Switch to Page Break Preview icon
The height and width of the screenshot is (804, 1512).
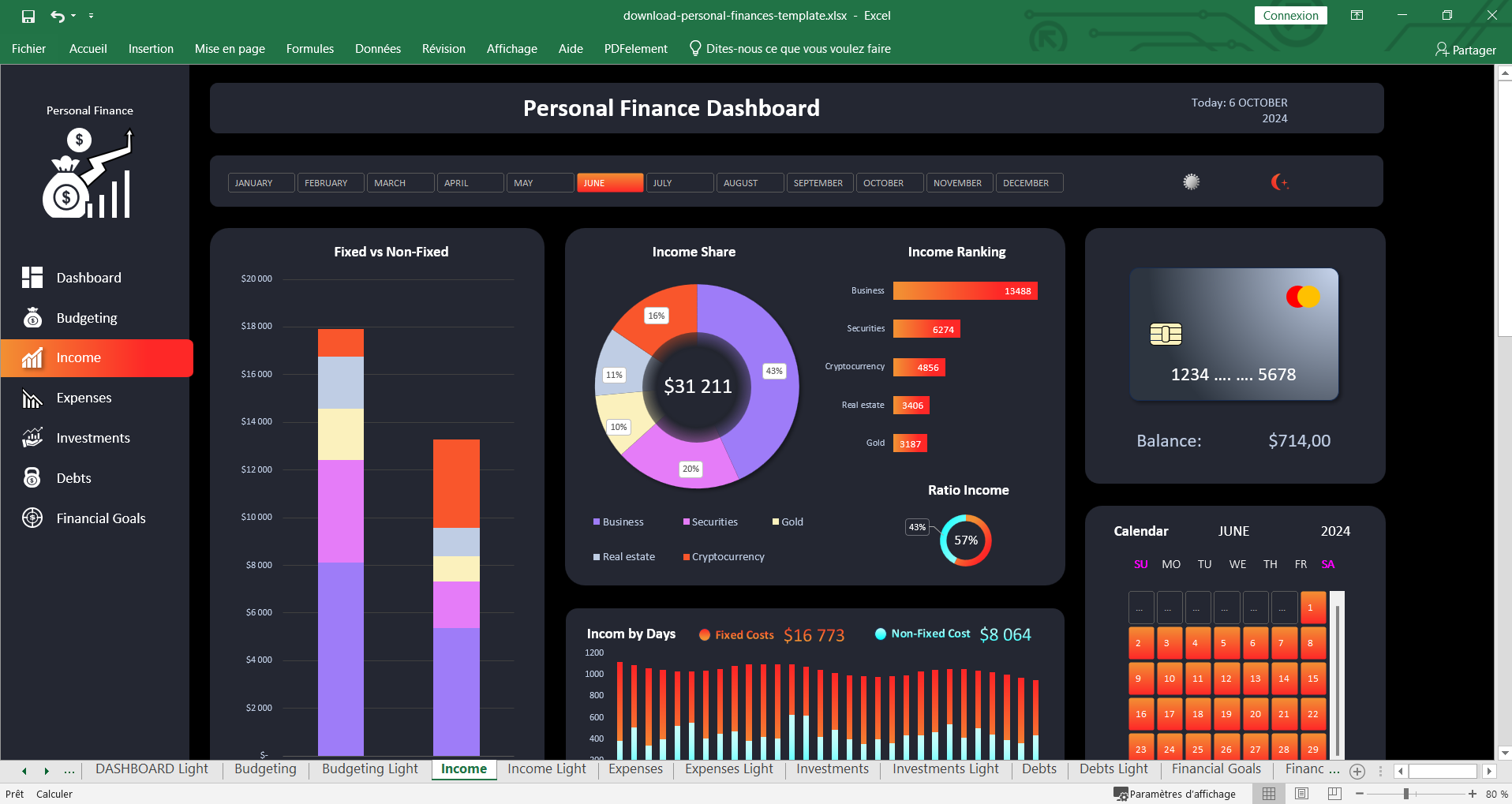pos(1334,794)
